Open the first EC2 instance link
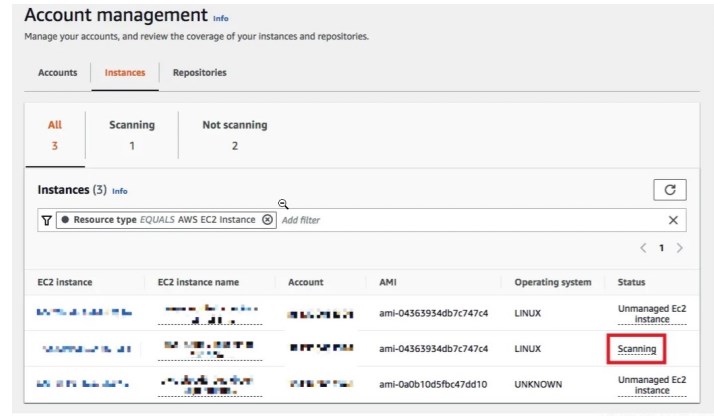Screen dimensions: 714x420 click(83, 313)
